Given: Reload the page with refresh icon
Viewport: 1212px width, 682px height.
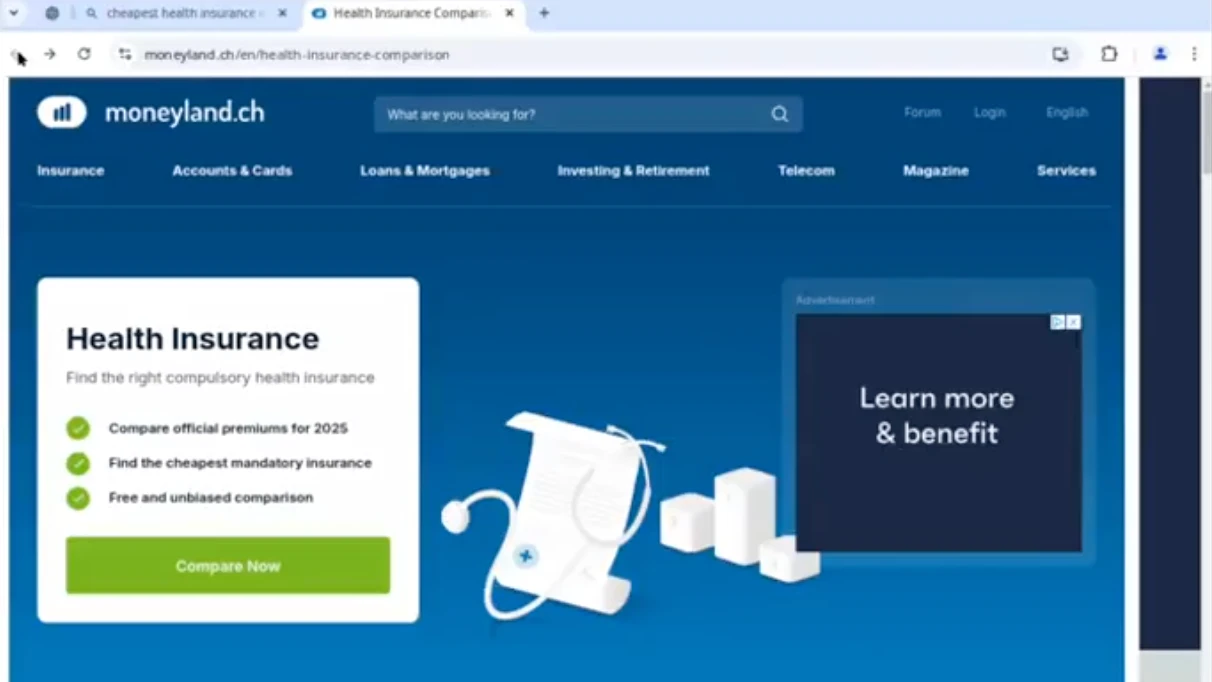Looking at the screenshot, I should click(84, 54).
